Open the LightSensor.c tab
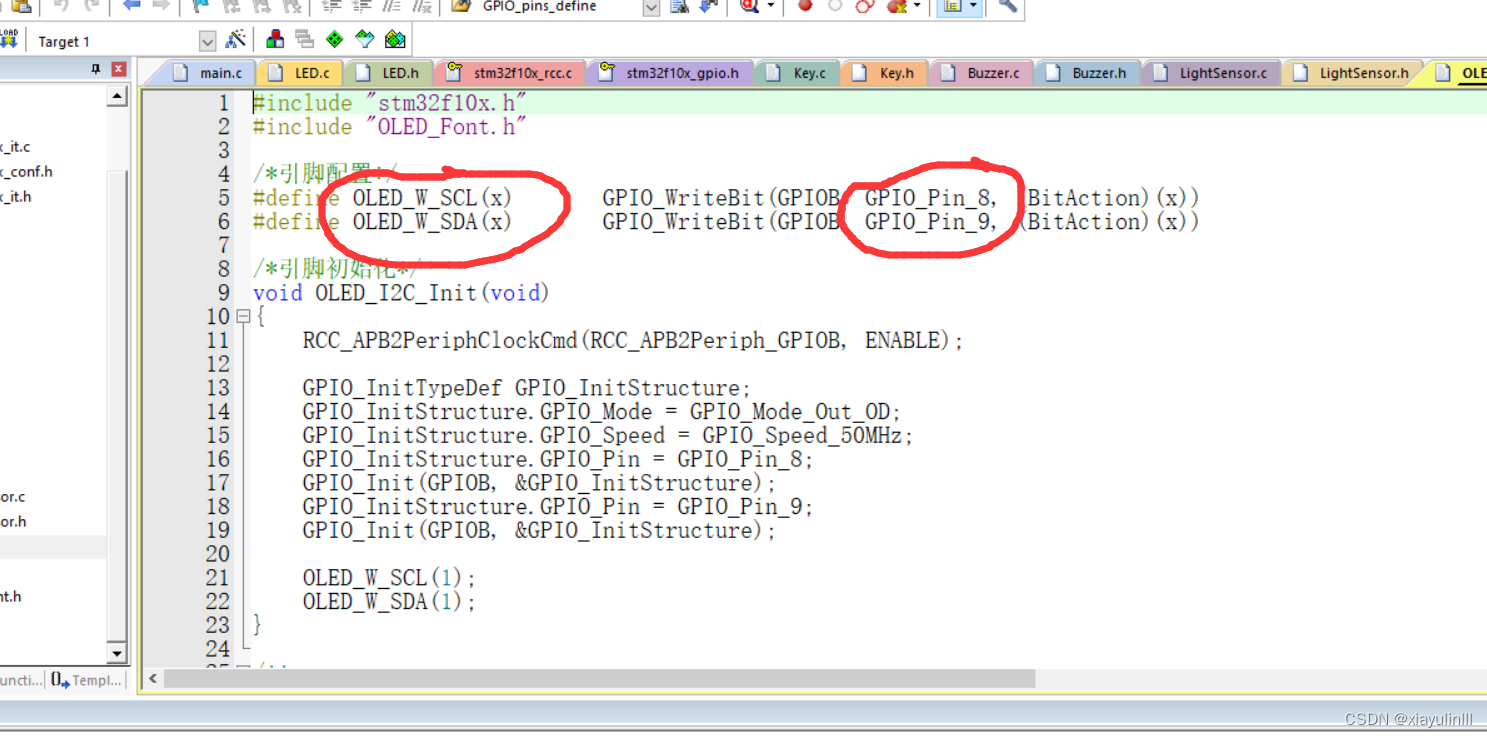The image size is (1487, 738). [x=1211, y=73]
